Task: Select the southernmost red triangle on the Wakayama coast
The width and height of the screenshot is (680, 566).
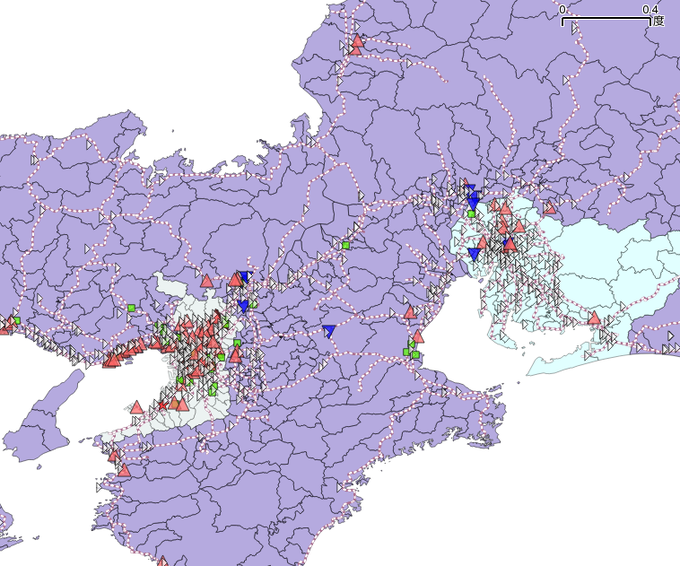Action: pyautogui.click(x=163, y=562)
